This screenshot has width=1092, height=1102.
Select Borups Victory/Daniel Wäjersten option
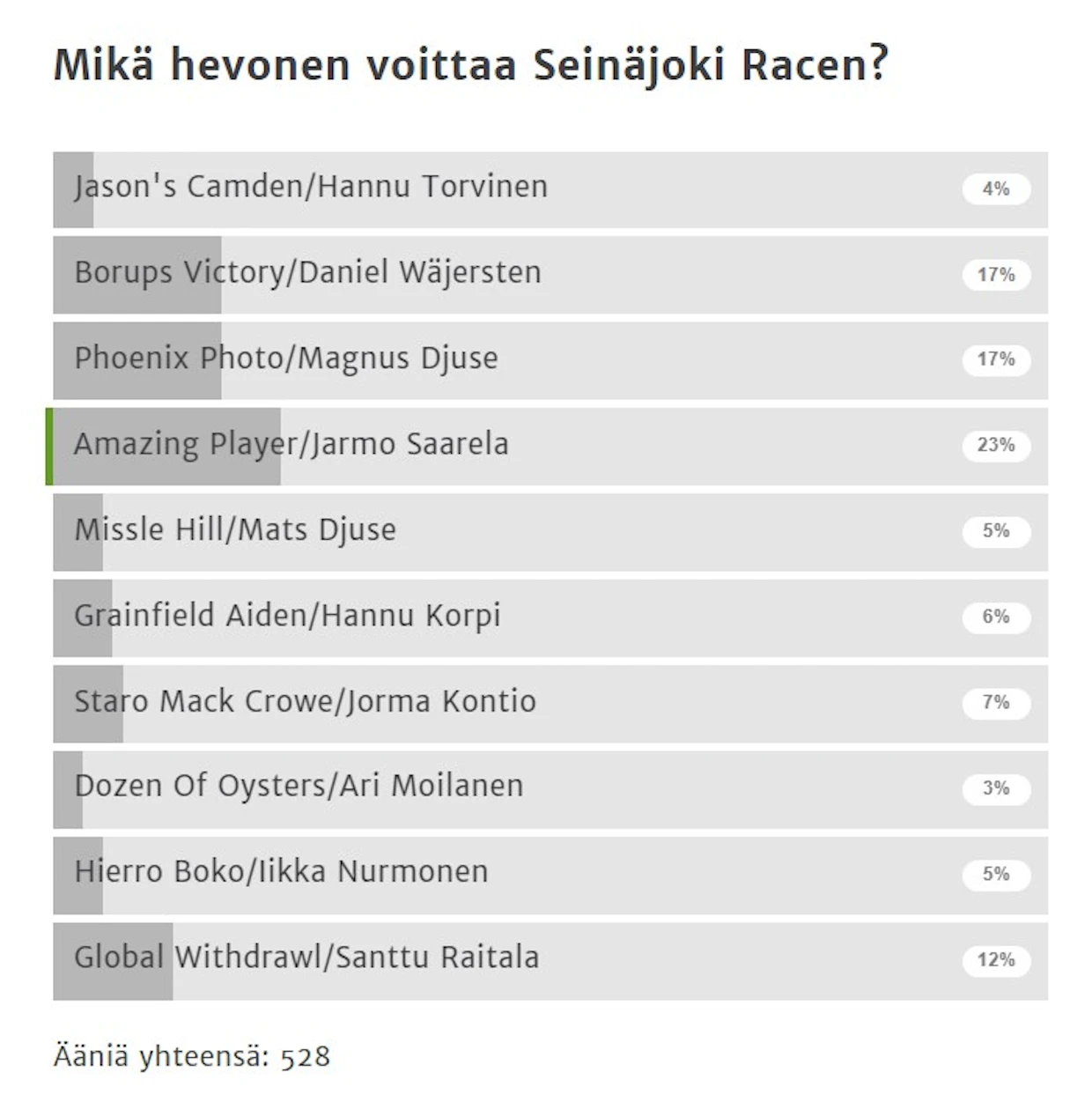550,275
